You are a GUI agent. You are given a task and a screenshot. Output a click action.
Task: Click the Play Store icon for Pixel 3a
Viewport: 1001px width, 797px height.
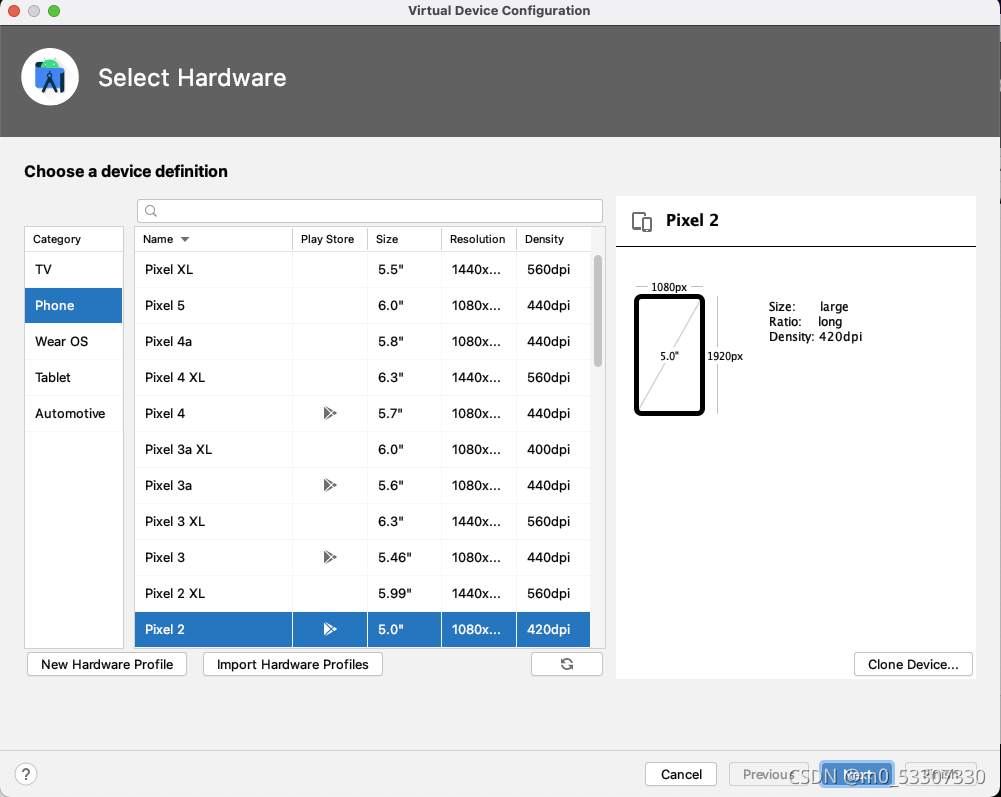[329, 485]
